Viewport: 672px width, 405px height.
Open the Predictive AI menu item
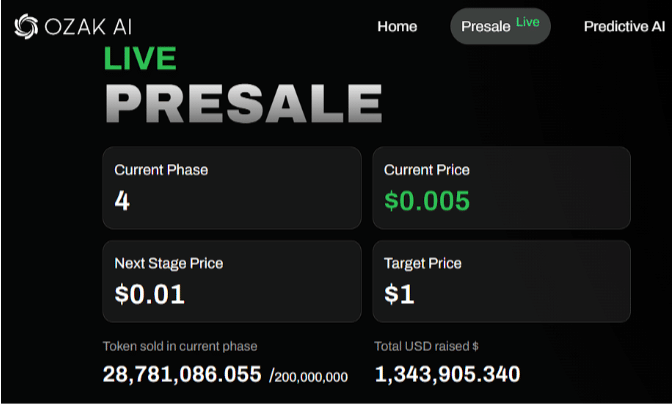point(624,27)
